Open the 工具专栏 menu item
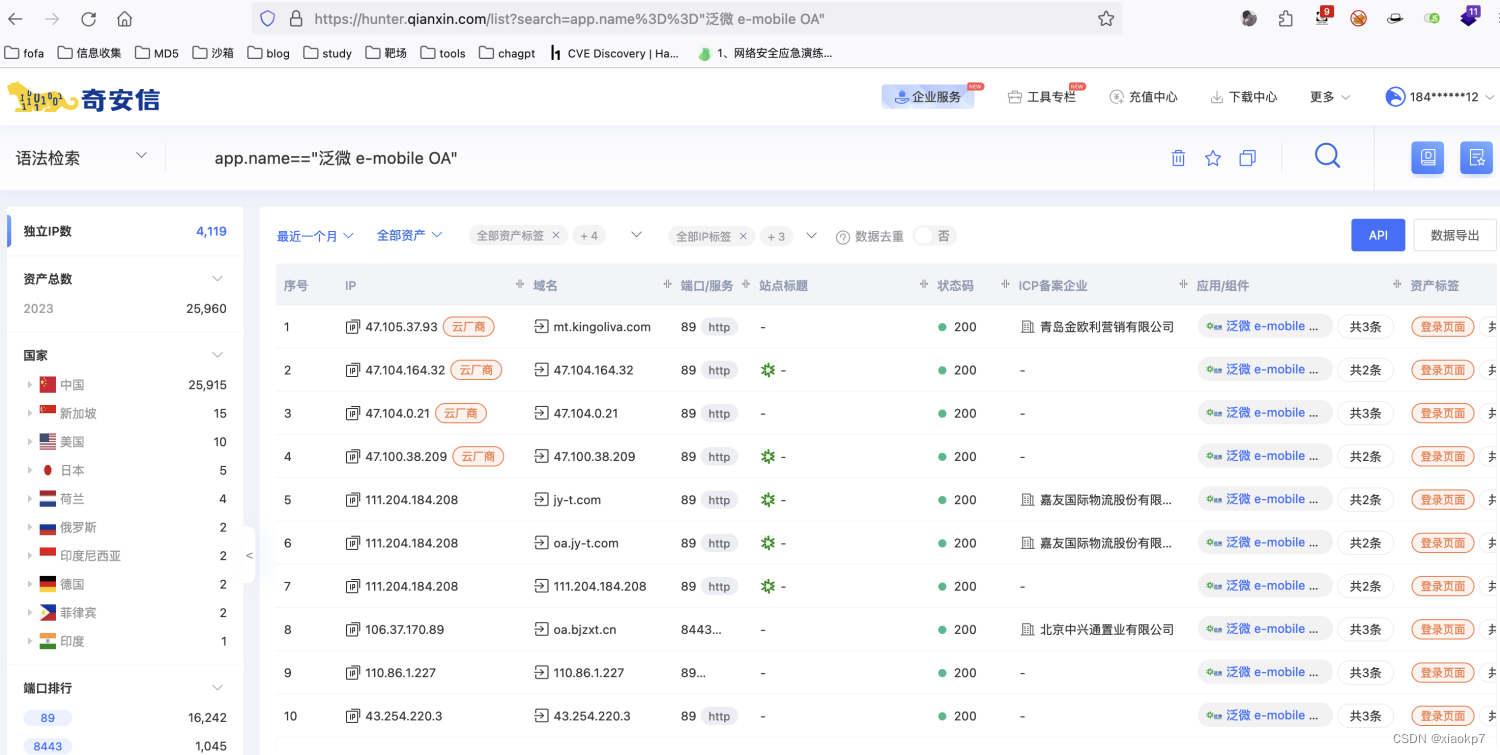 click(x=1042, y=97)
